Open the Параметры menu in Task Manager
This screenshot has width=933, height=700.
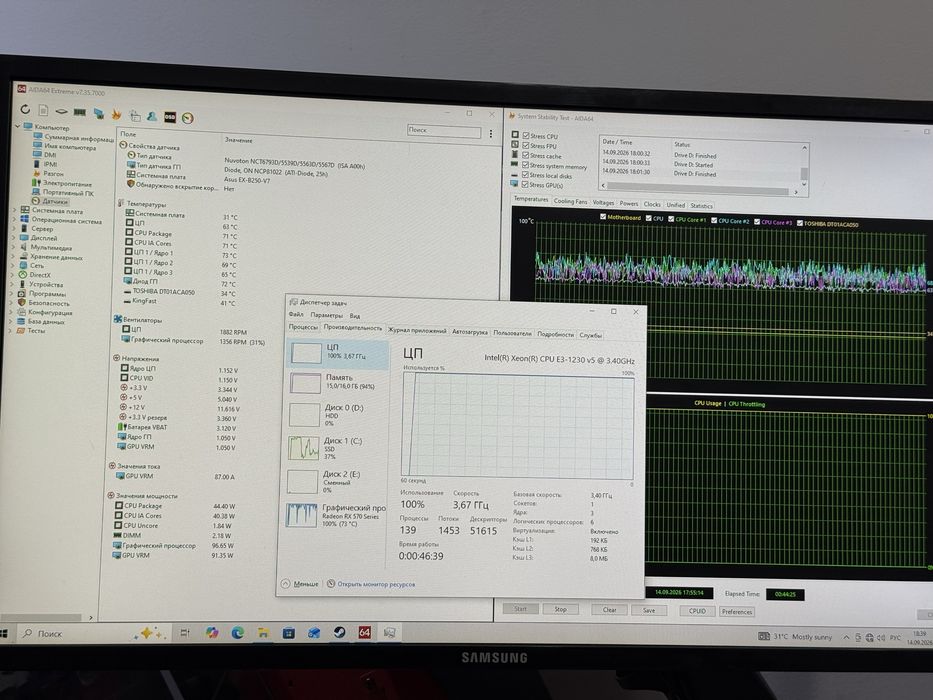(x=327, y=315)
